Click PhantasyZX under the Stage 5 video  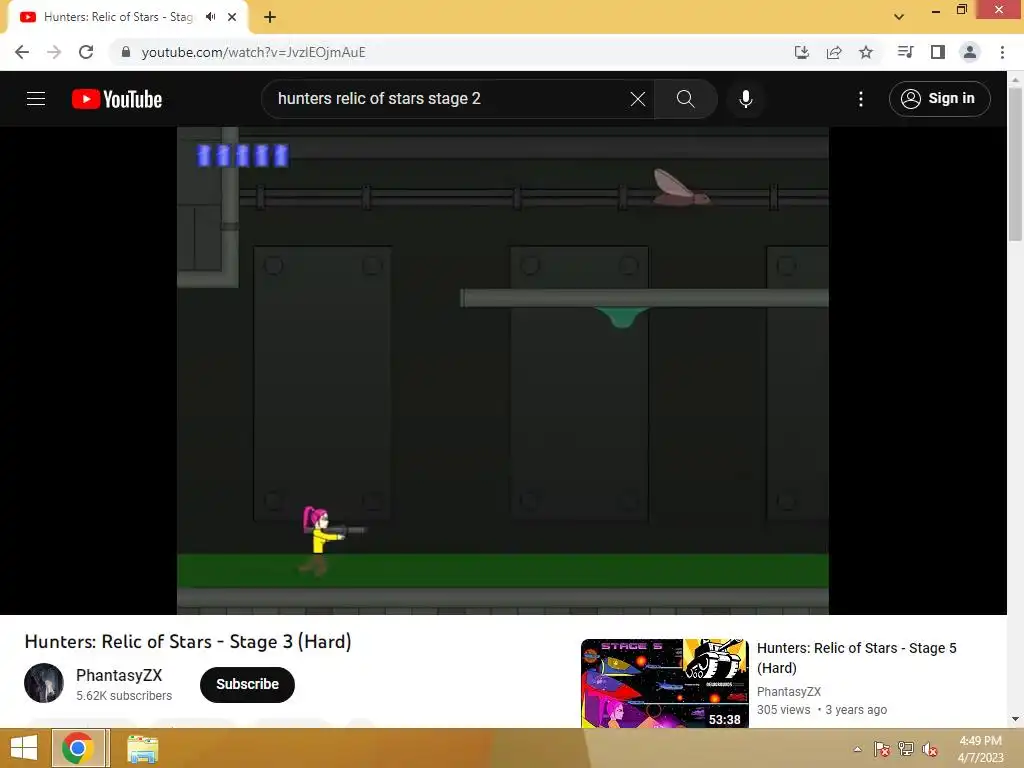coord(789,692)
